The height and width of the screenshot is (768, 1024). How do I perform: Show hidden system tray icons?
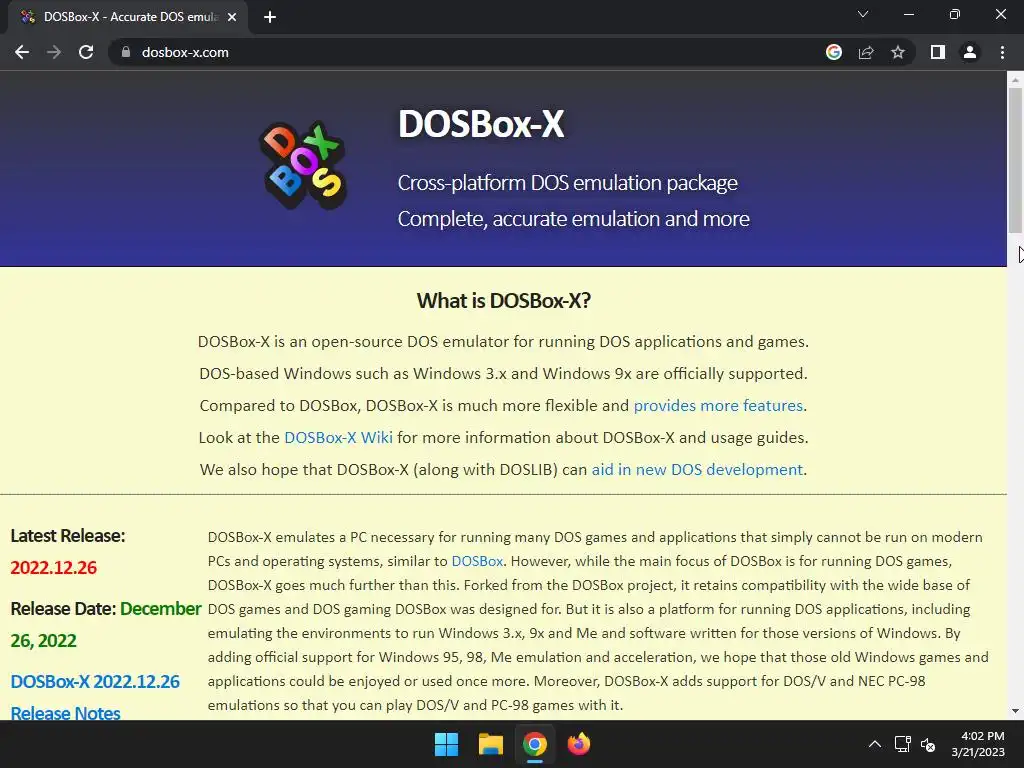point(874,744)
